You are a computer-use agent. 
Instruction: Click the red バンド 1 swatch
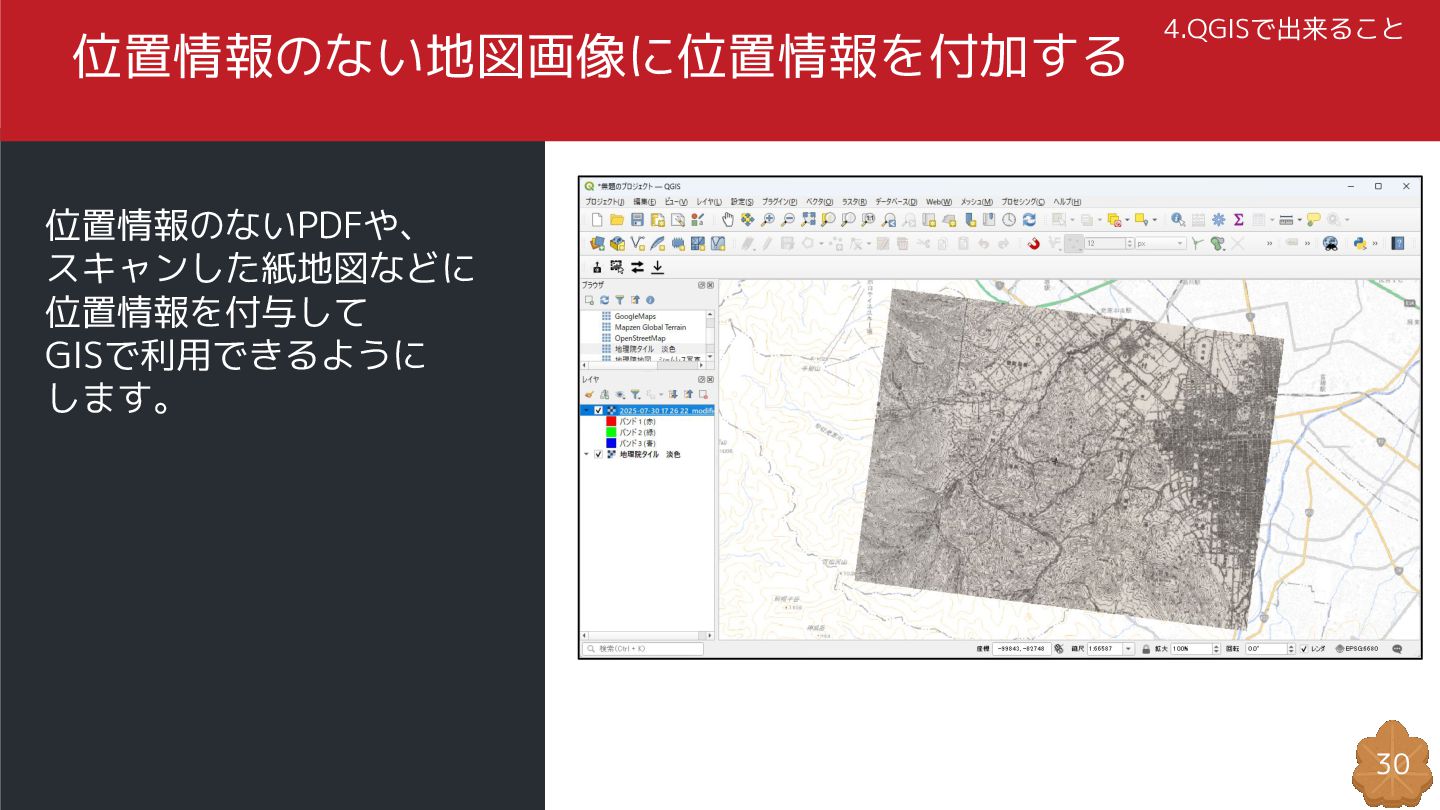pos(611,421)
